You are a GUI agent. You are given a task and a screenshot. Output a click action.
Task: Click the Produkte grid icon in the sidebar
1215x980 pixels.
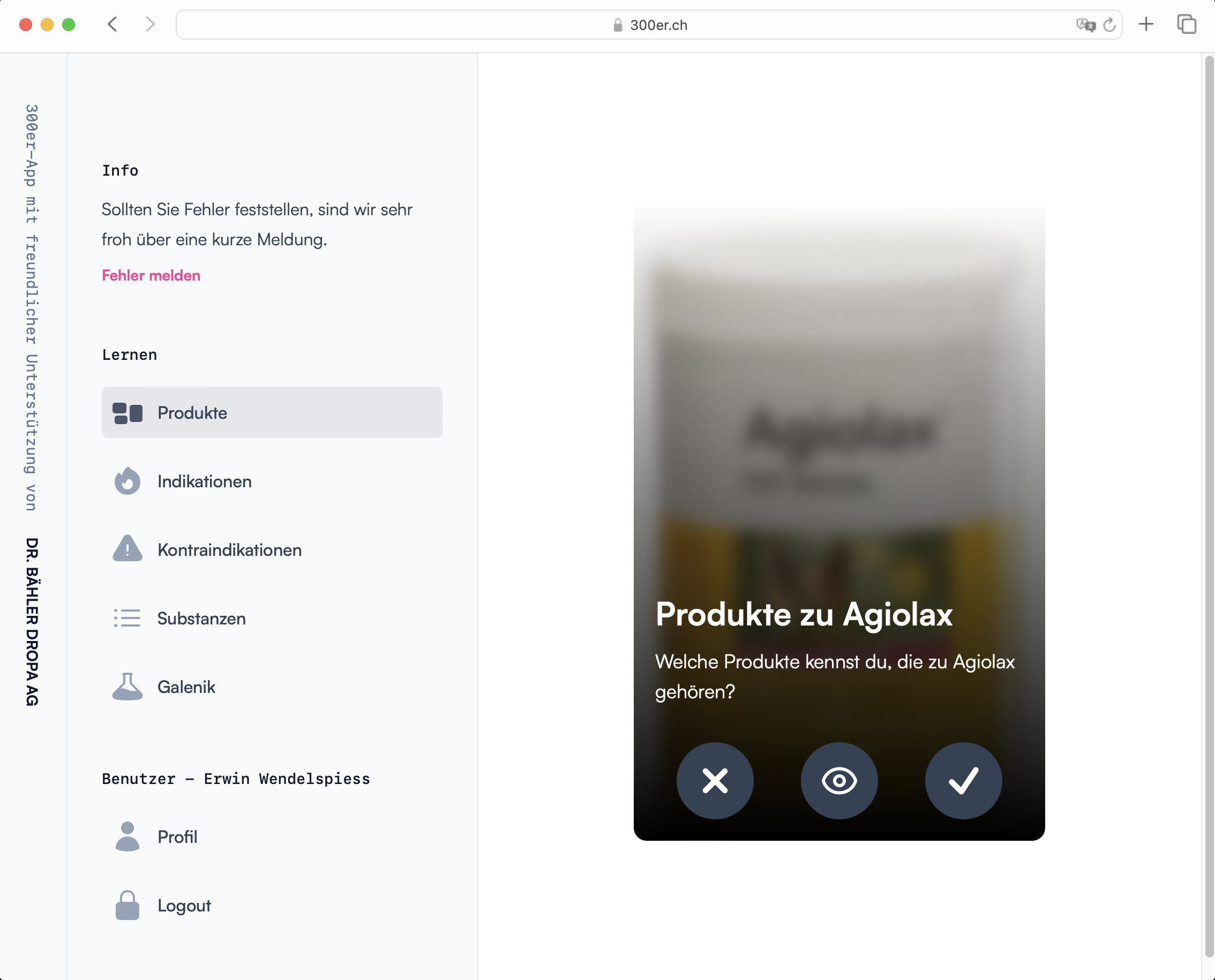point(127,413)
